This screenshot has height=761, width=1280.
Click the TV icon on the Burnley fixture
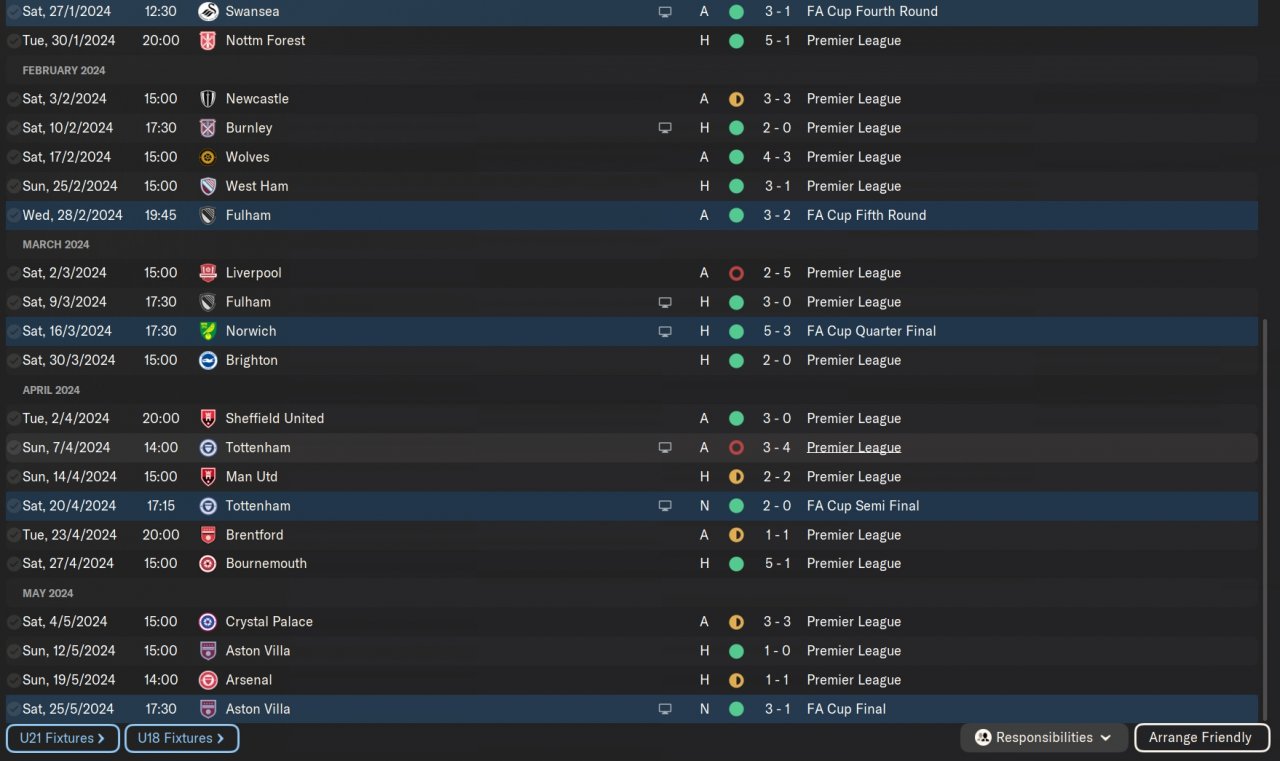click(x=665, y=128)
